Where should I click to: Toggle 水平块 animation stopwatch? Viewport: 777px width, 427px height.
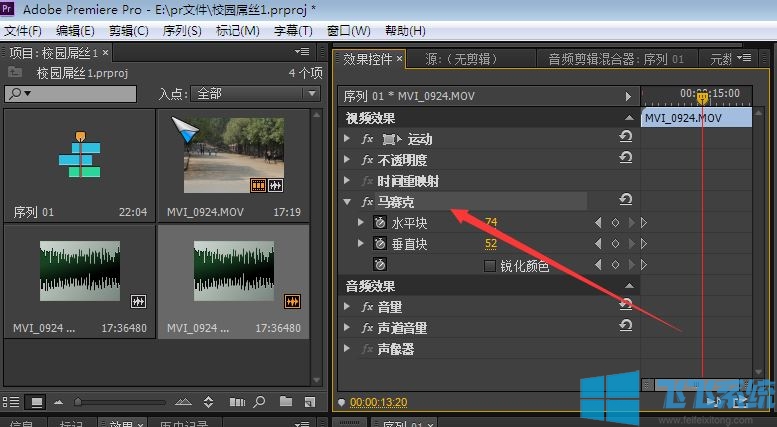coord(380,222)
